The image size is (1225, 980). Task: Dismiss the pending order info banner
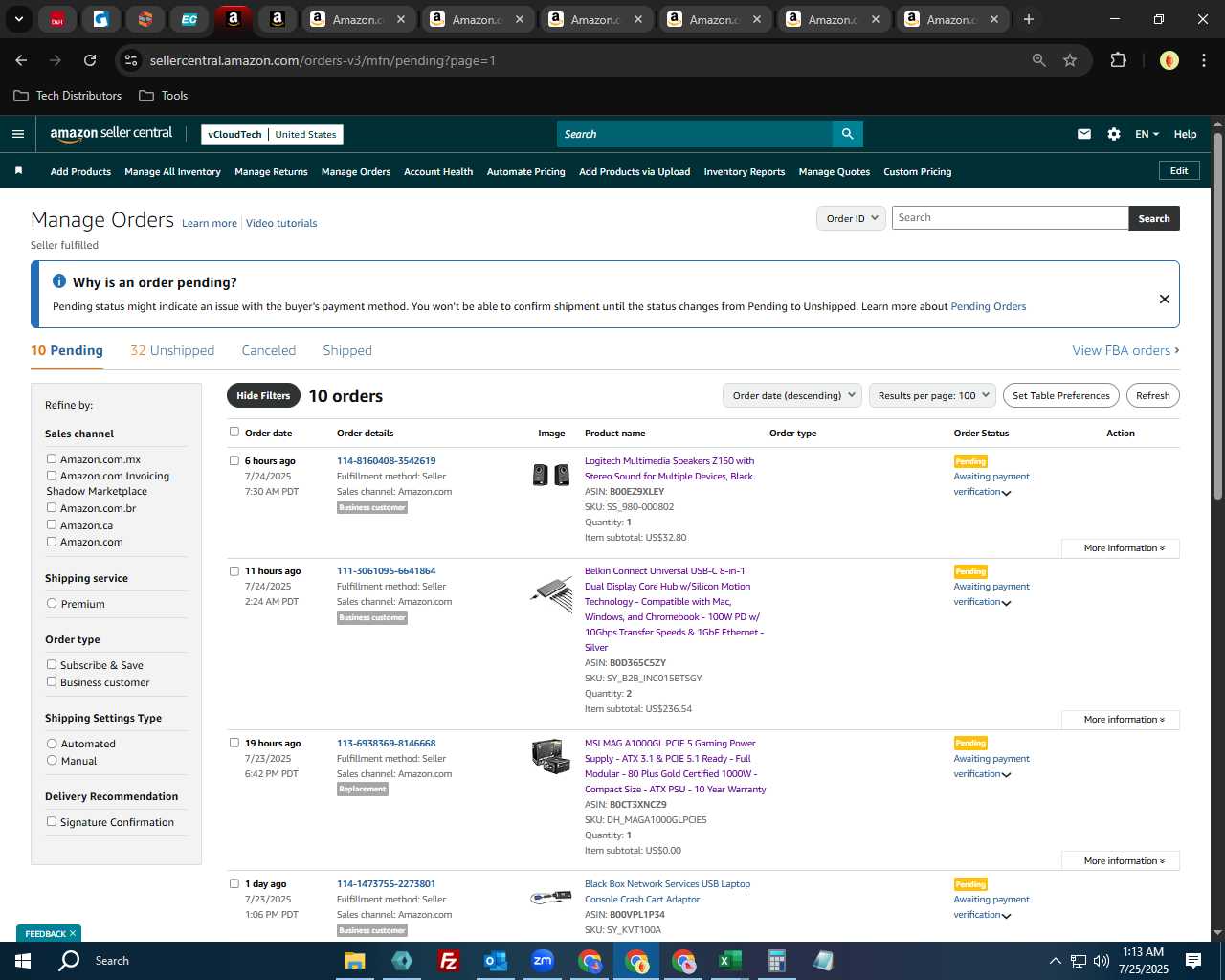pos(1165,299)
